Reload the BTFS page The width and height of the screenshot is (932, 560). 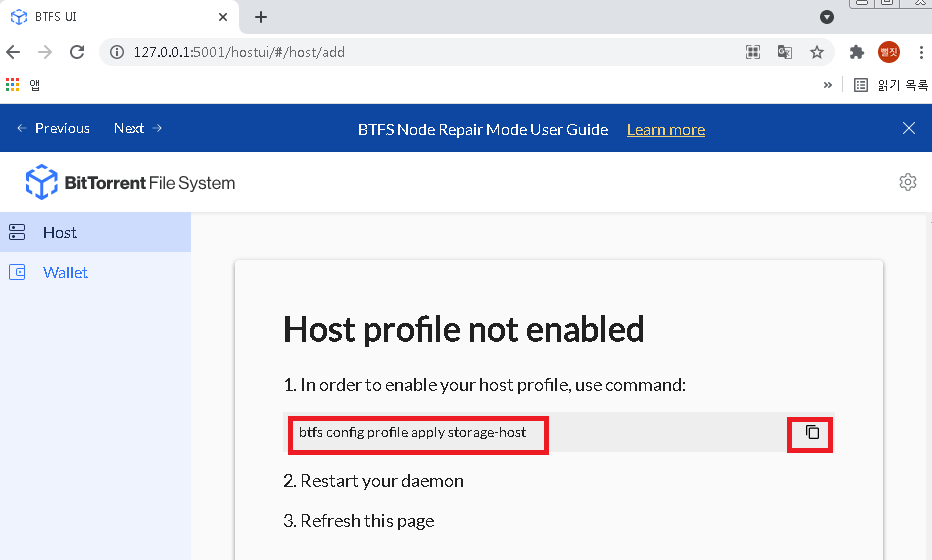(77, 52)
